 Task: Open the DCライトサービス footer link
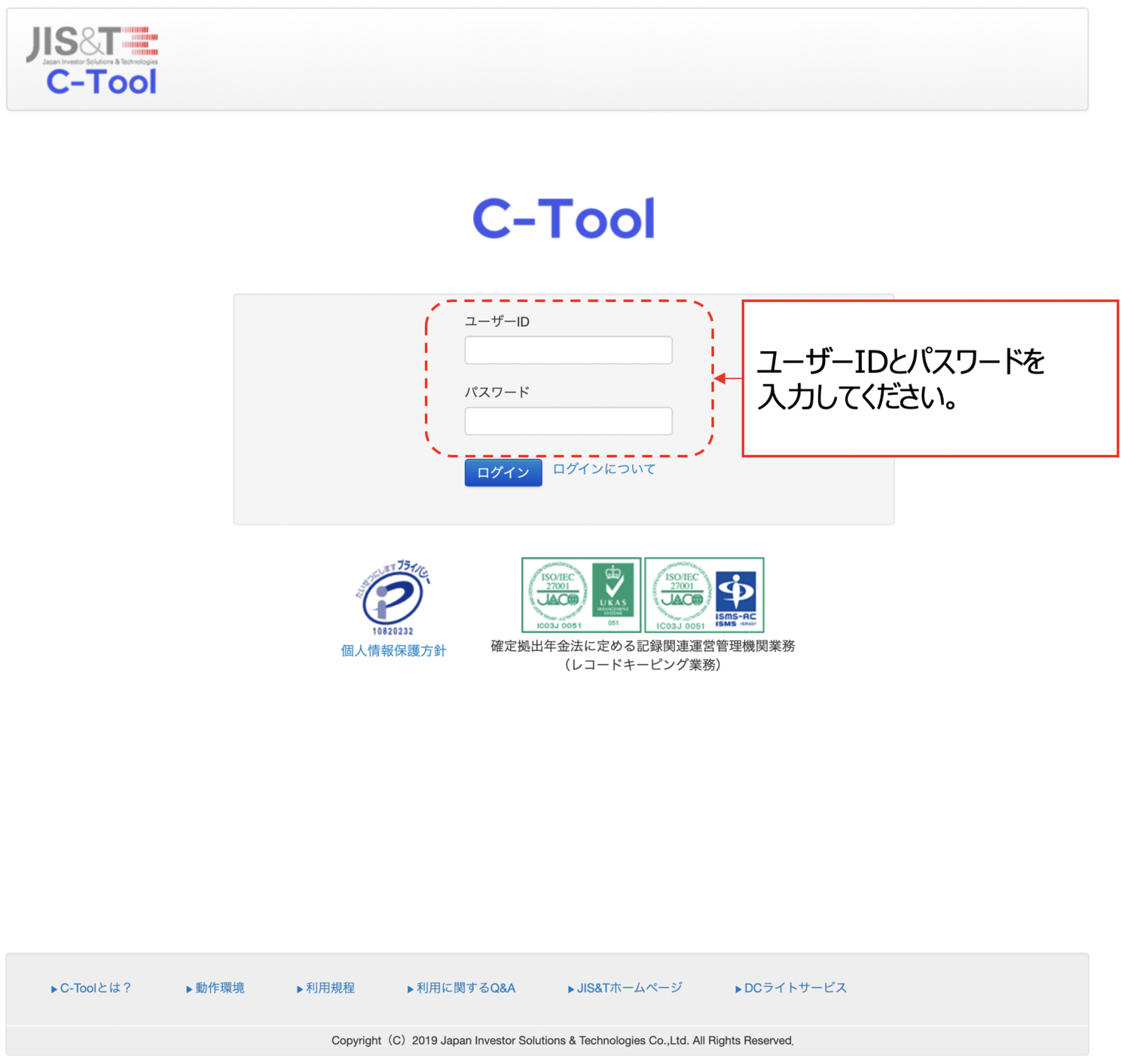pos(791,988)
